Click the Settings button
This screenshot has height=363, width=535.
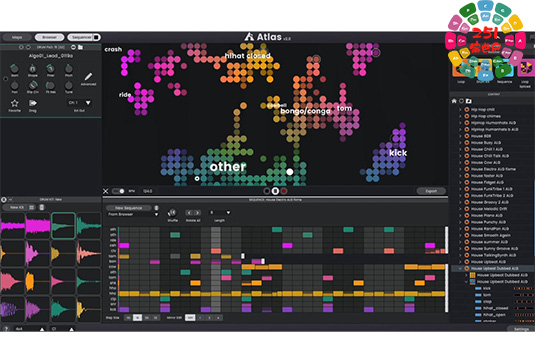(521, 329)
